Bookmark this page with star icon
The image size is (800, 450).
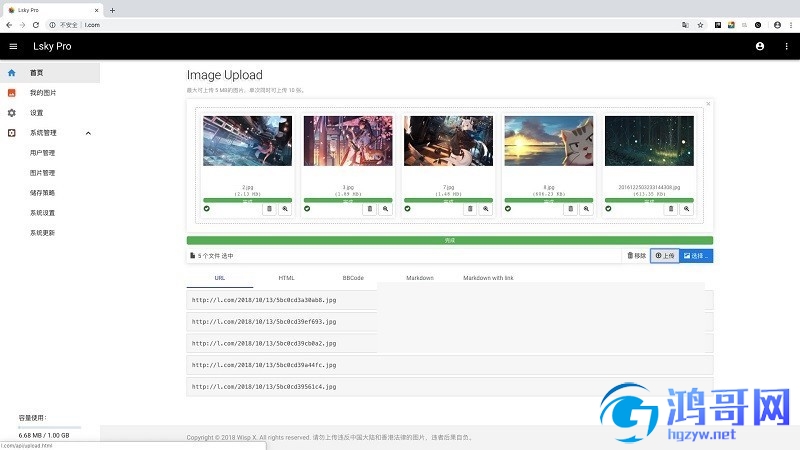point(701,25)
